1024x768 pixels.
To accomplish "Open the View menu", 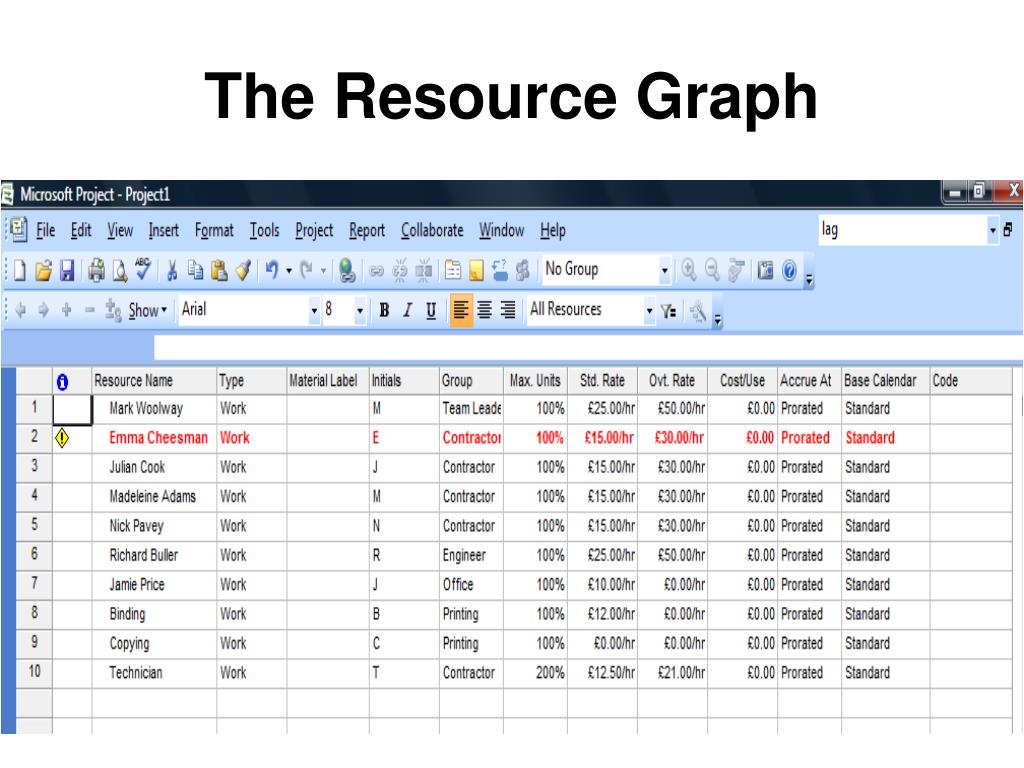I will click(120, 231).
